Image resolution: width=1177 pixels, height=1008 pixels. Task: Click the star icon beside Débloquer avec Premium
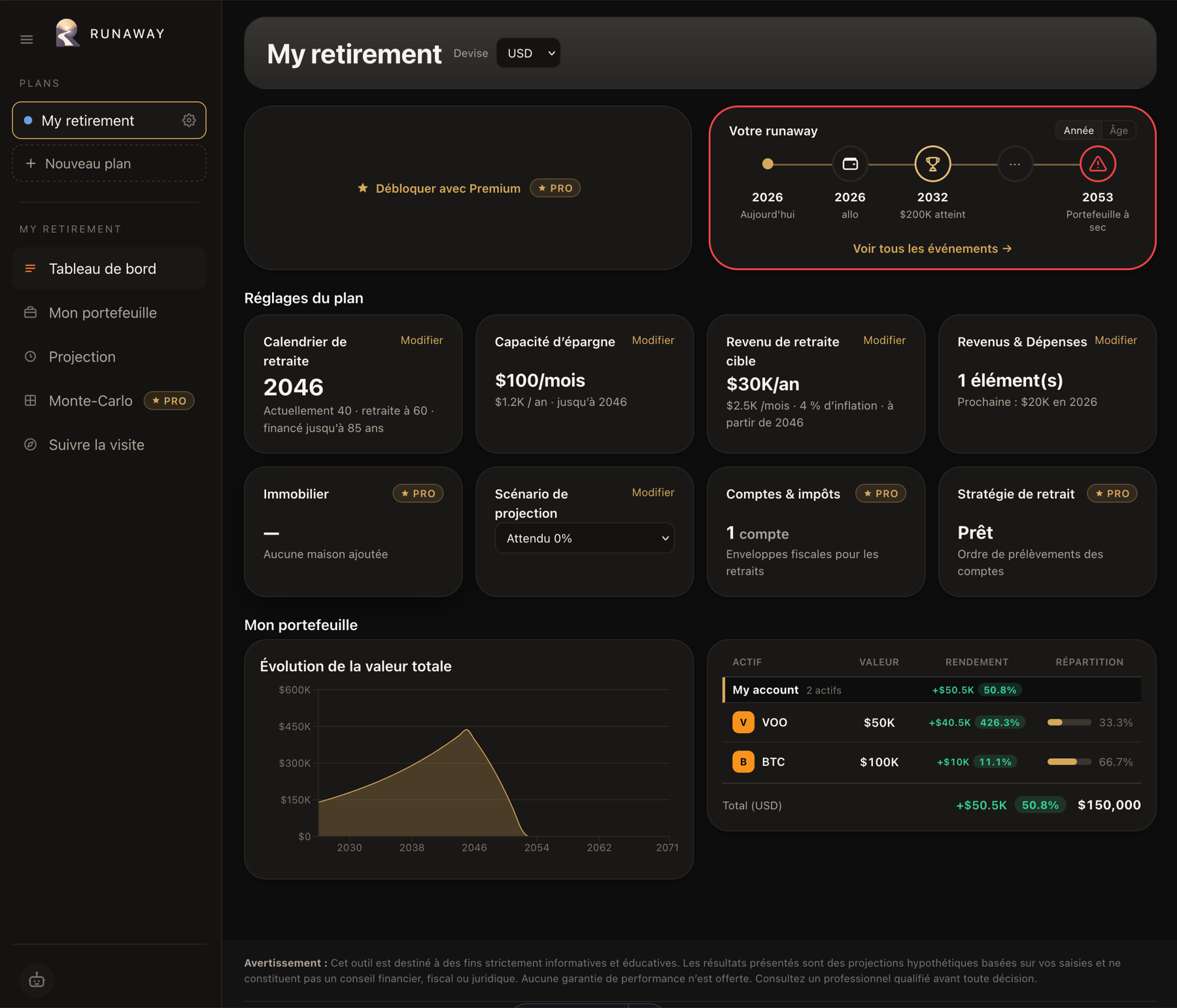click(x=363, y=188)
